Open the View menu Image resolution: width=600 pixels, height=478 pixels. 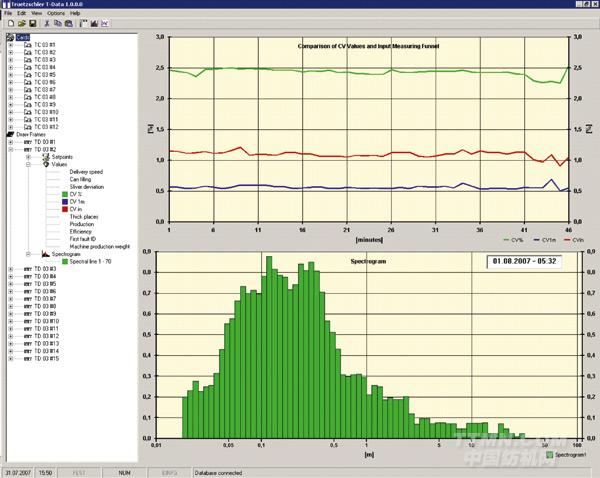pos(36,13)
